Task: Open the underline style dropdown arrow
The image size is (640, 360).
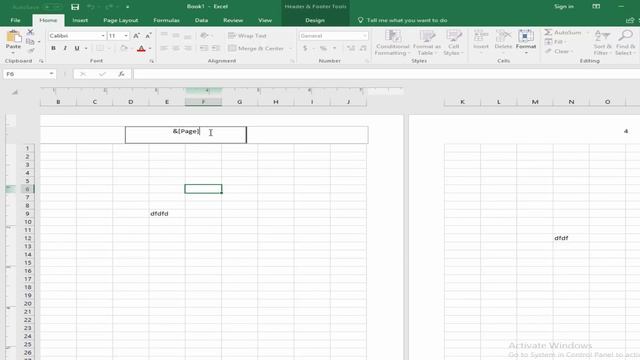Action: pyautogui.click(x=86, y=48)
